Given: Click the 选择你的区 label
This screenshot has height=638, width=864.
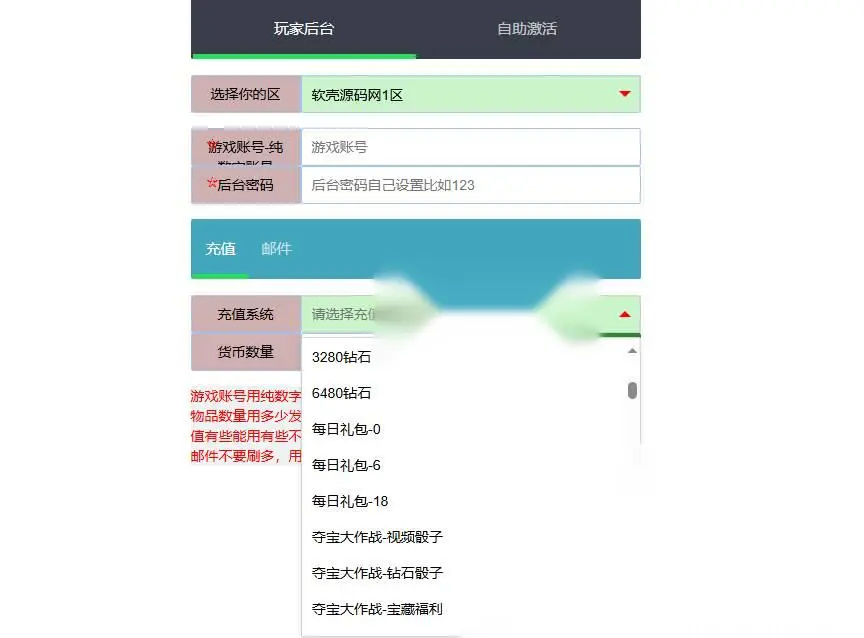Looking at the screenshot, I should tap(246, 94).
